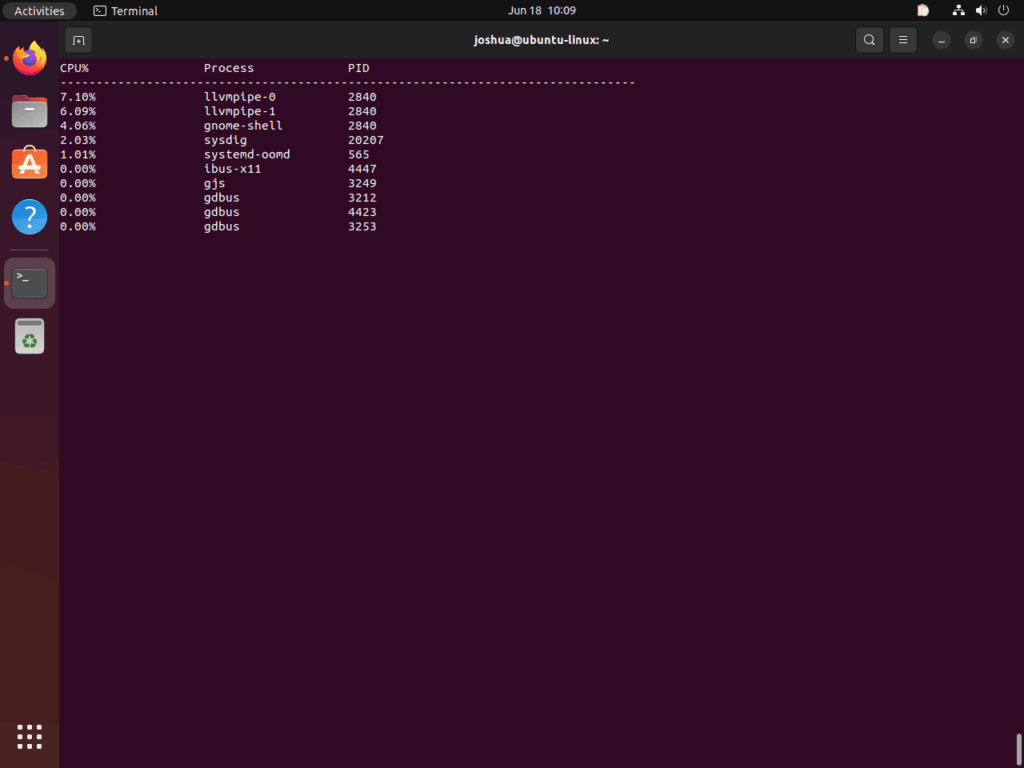Open terminal search with the magnifier icon
This screenshot has height=768, width=1024.
[868, 40]
